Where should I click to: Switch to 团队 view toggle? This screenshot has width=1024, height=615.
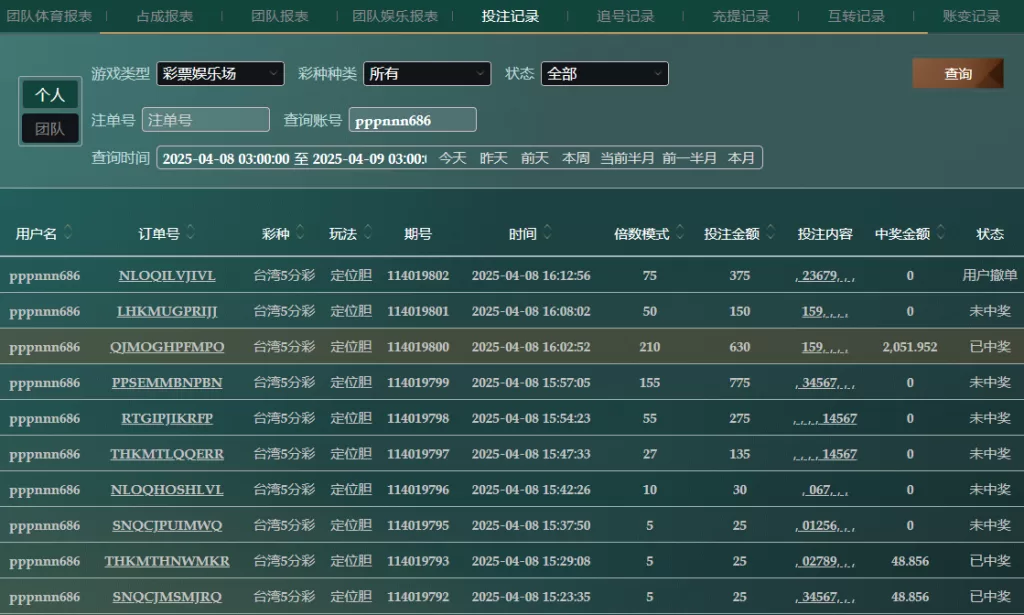(x=50, y=128)
